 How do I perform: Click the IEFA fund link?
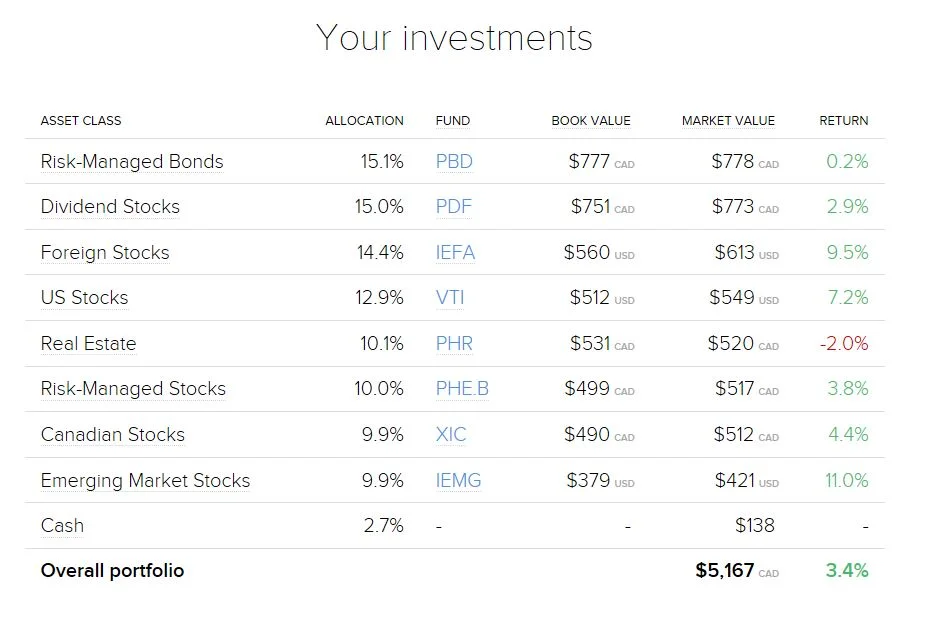click(x=455, y=252)
